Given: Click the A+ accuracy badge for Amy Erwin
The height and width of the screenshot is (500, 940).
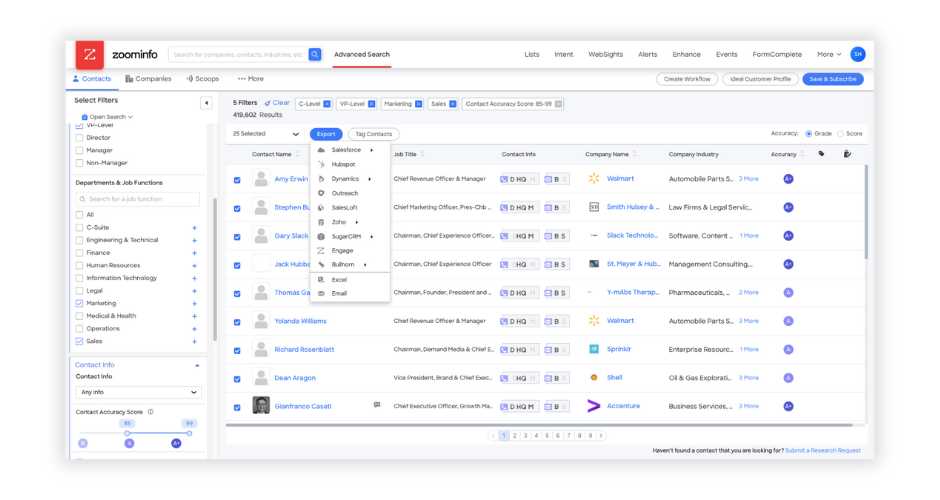Looking at the screenshot, I should [788, 179].
